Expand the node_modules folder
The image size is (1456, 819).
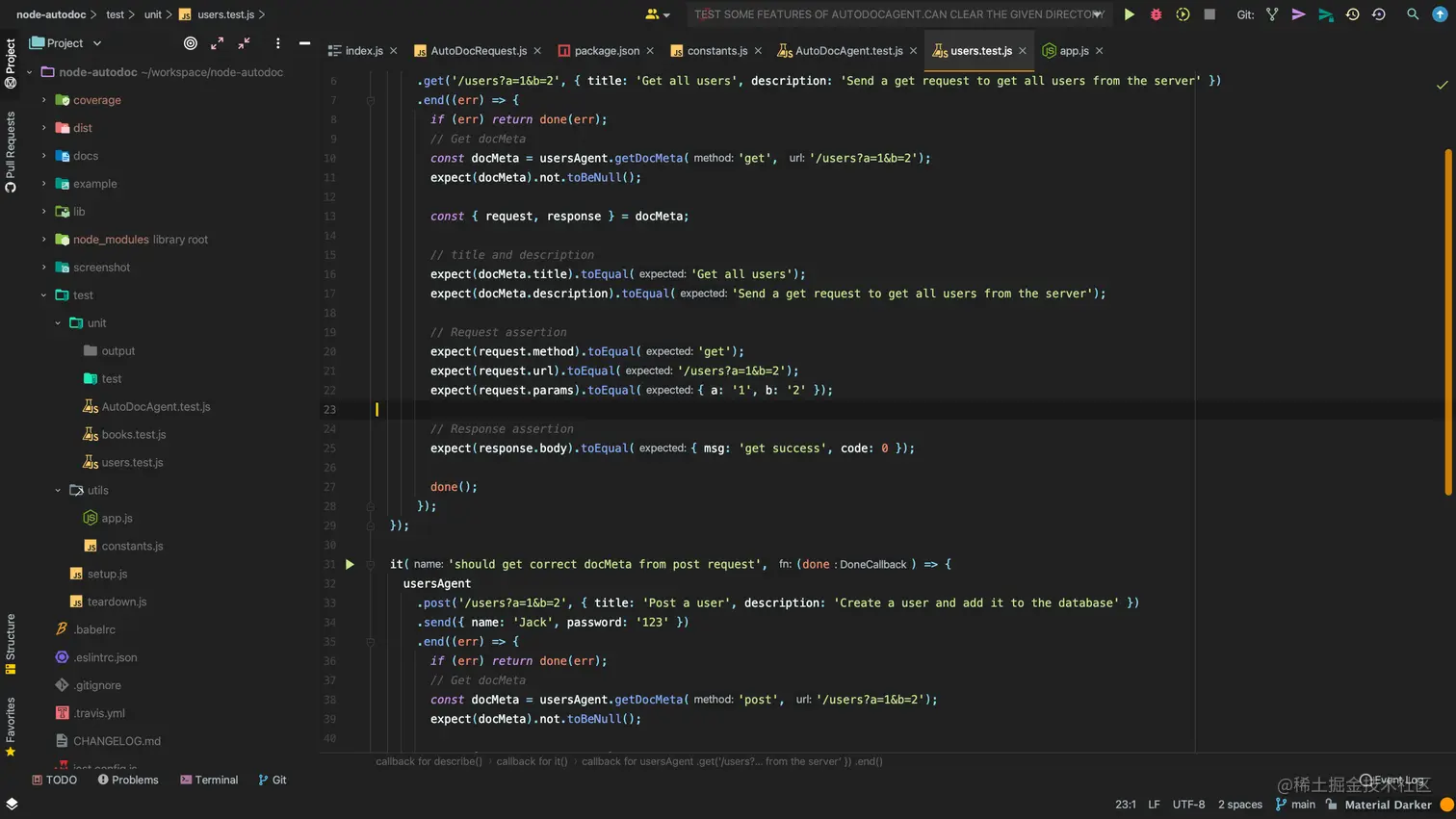point(43,240)
